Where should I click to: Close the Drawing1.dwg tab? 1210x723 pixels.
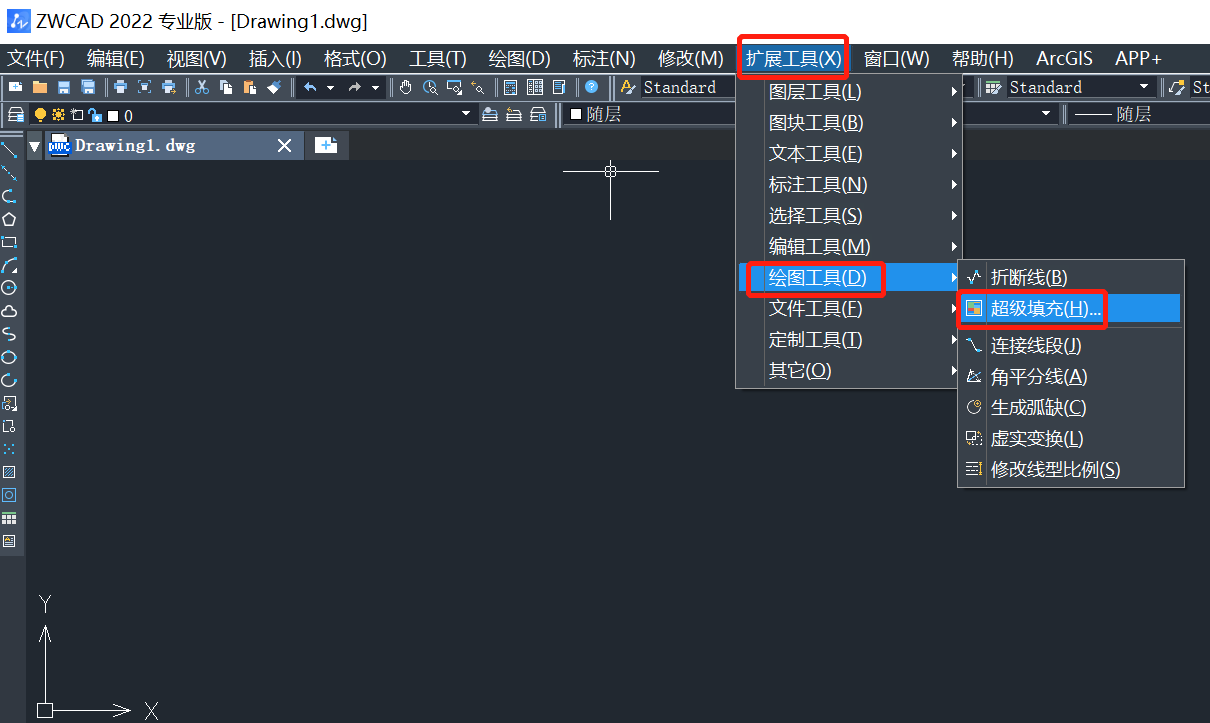click(x=285, y=146)
